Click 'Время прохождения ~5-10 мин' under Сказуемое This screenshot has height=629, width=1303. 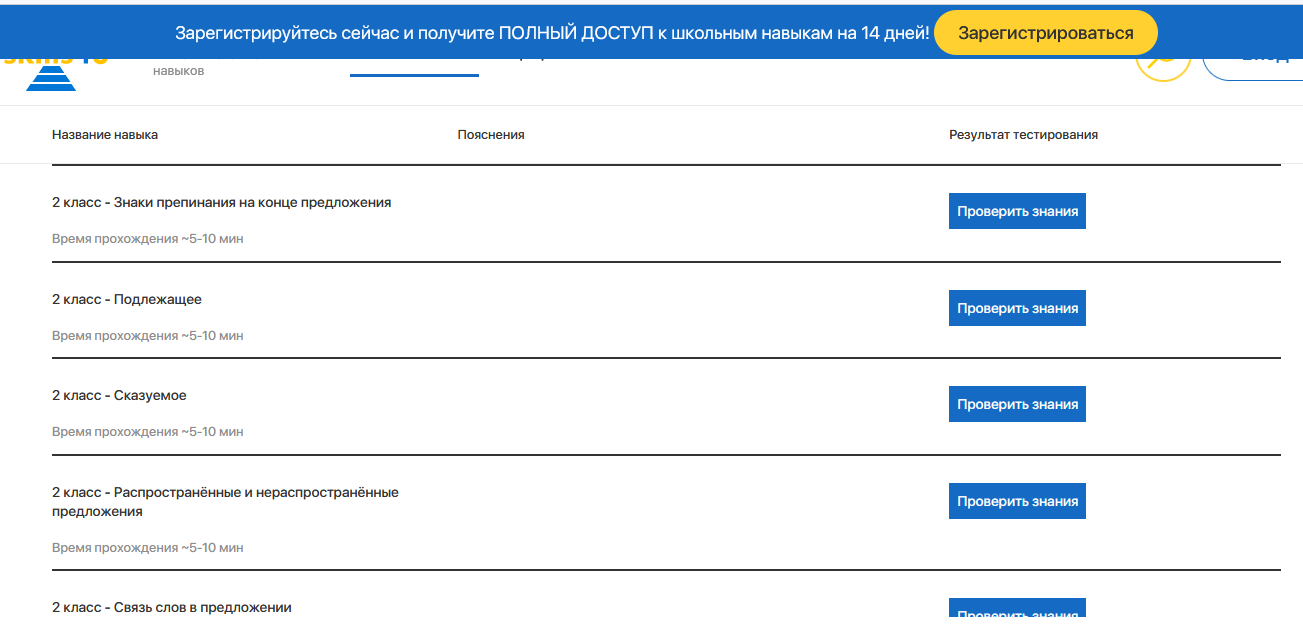point(148,432)
